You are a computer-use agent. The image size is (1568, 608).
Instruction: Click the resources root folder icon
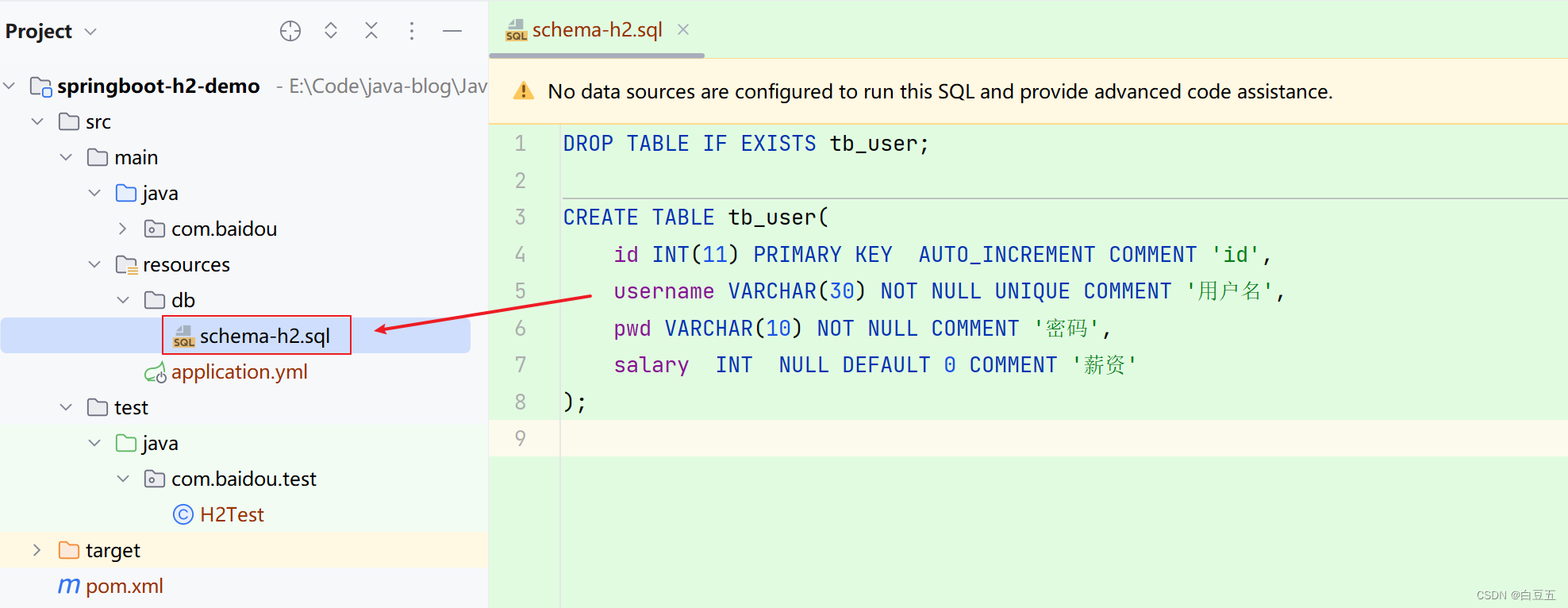point(127,264)
